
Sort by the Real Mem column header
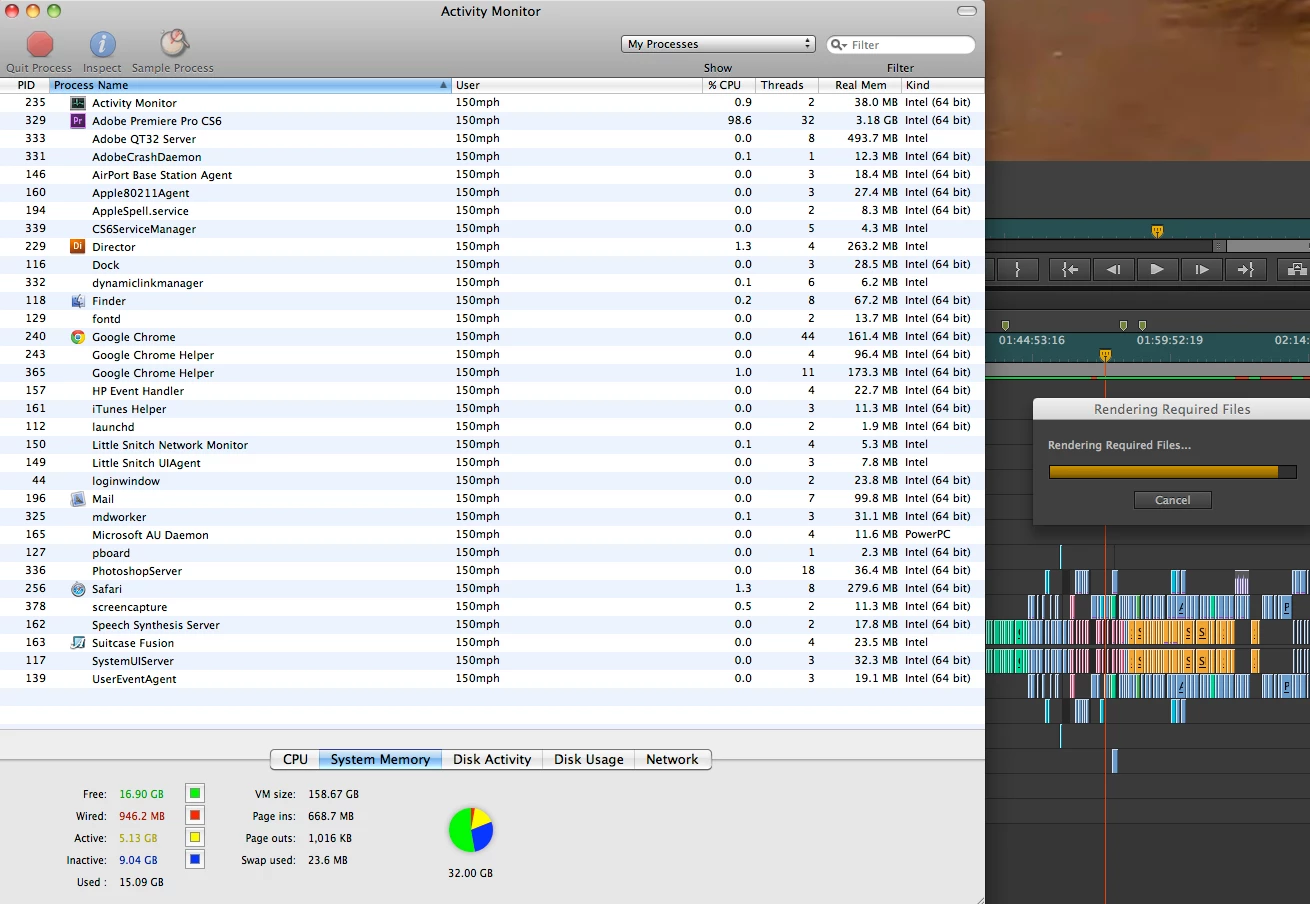click(x=860, y=85)
